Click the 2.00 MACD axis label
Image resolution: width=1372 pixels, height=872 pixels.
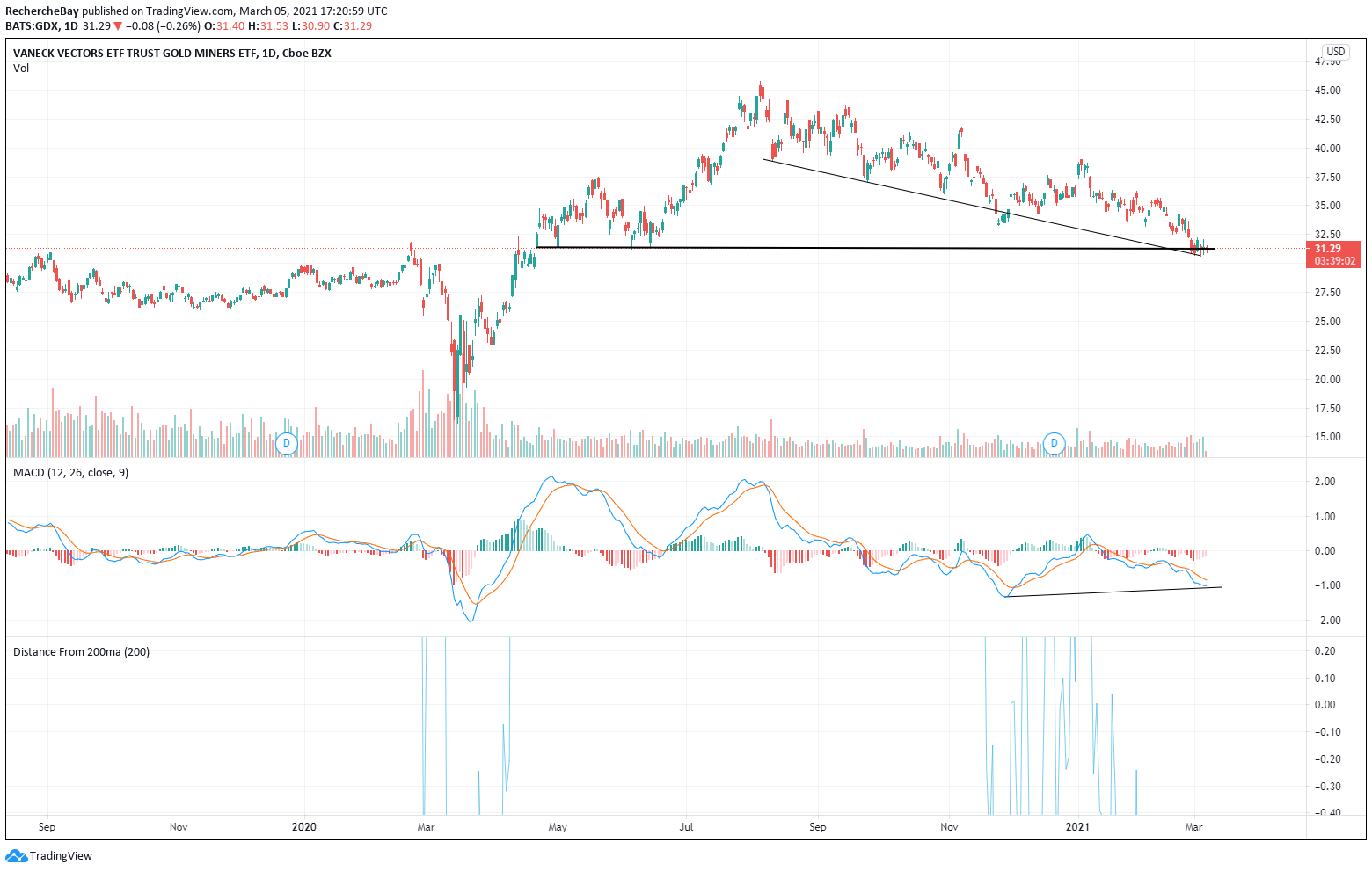1325,482
